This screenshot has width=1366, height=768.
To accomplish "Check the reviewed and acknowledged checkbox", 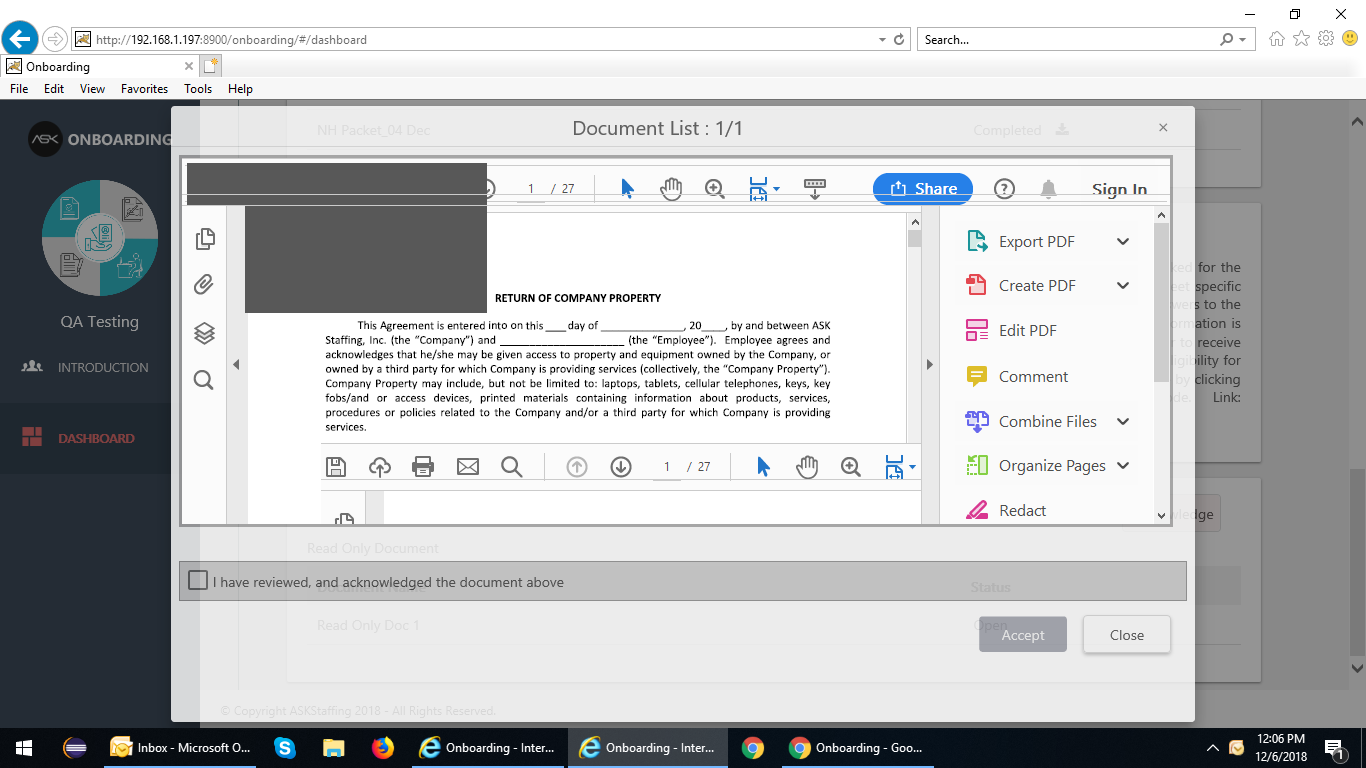I will click(x=198, y=580).
